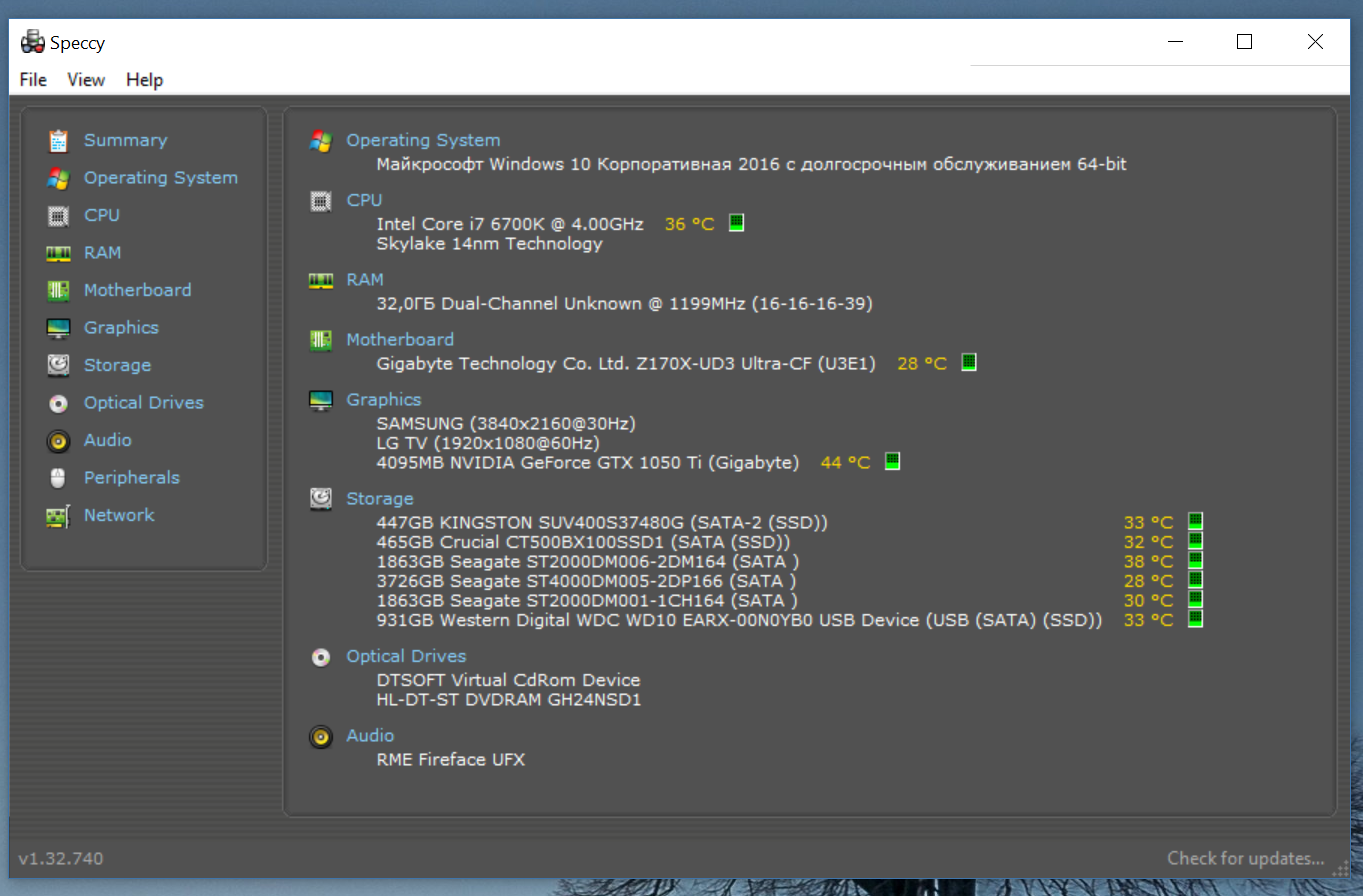Click the Graphics heading link in the summary
The width and height of the screenshot is (1363, 896).
click(384, 400)
